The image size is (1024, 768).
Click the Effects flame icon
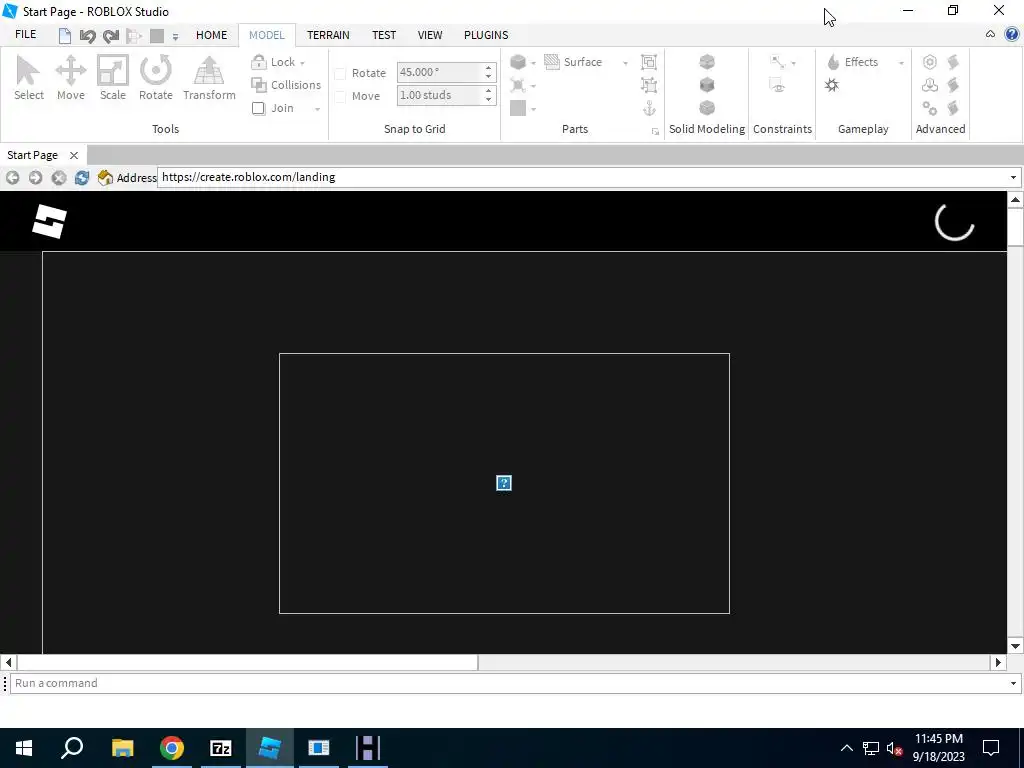pos(833,62)
